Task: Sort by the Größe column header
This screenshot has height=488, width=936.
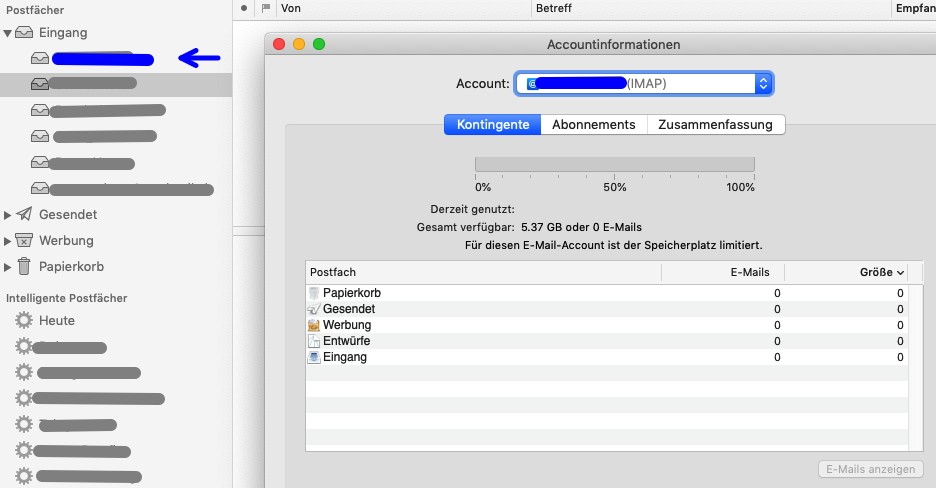Action: (x=882, y=272)
